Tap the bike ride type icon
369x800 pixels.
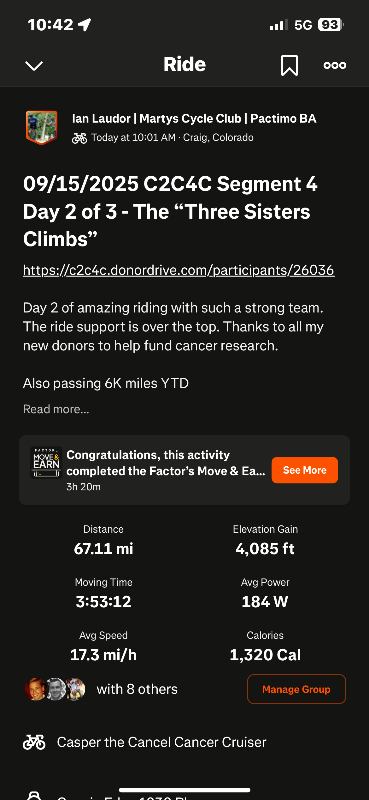pyautogui.click(x=79, y=138)
